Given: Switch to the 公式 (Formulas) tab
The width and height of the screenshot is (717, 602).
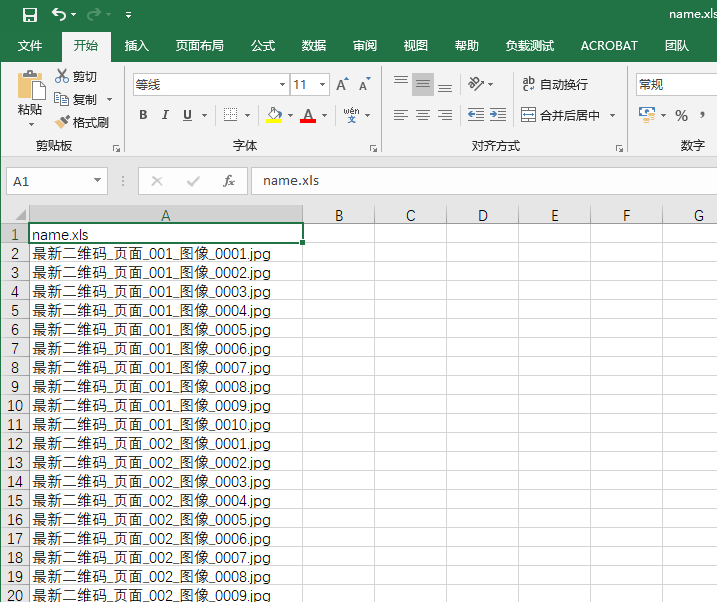Looking at the screenshot, I should click(263, 46).
